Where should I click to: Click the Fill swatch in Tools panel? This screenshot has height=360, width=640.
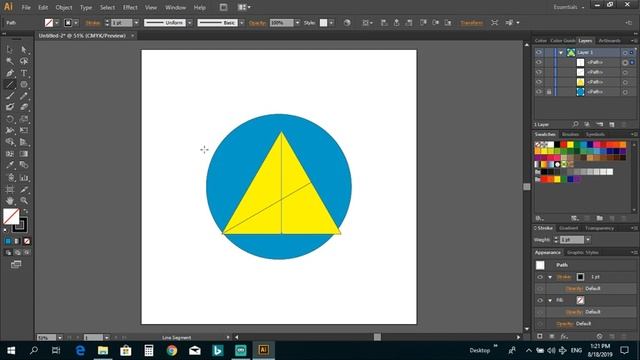(x=11, y=216)
